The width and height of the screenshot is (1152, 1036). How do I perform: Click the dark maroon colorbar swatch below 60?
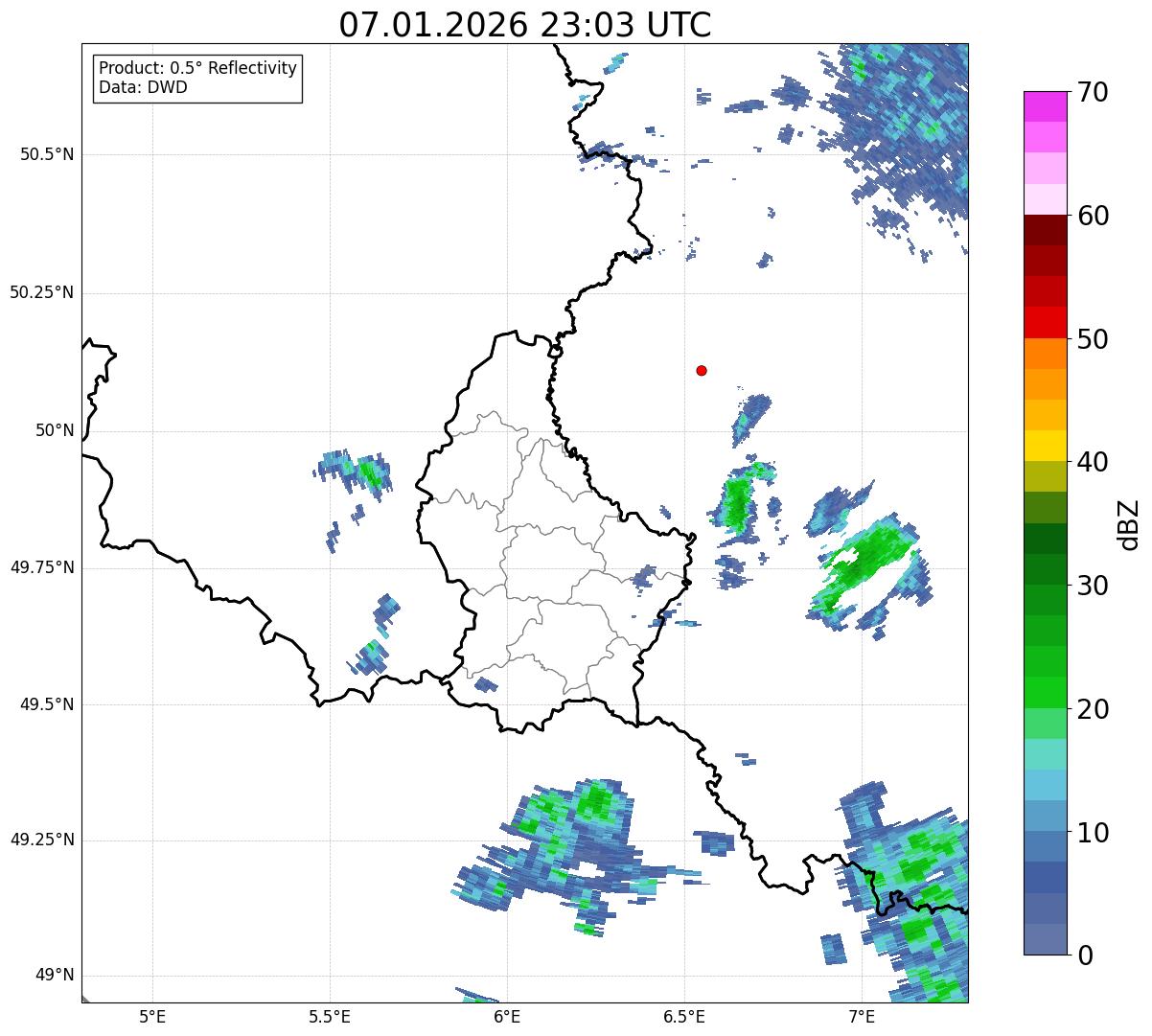(x=1045, y=230)
